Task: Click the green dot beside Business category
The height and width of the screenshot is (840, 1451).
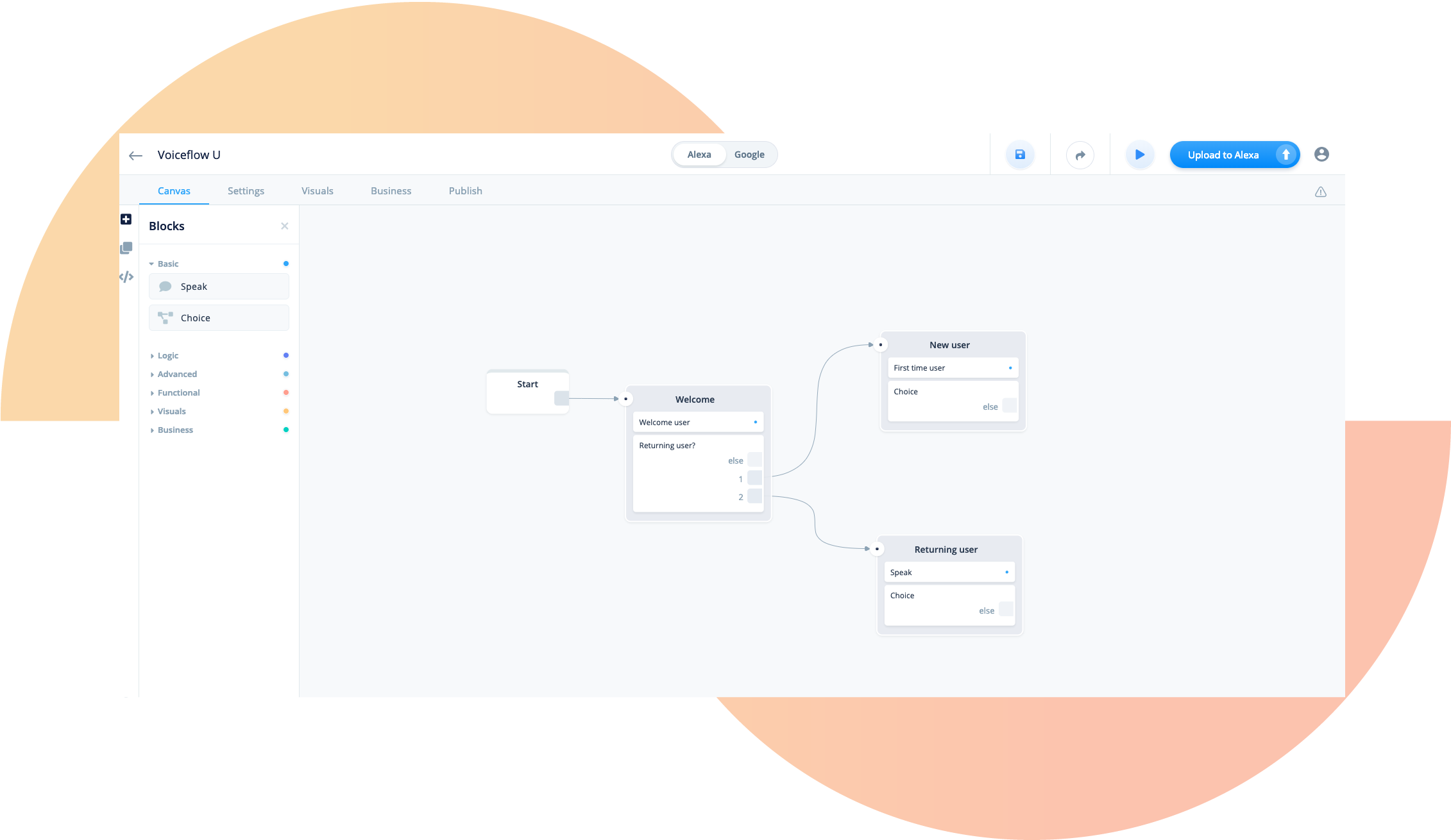Action: pos(285,430)
